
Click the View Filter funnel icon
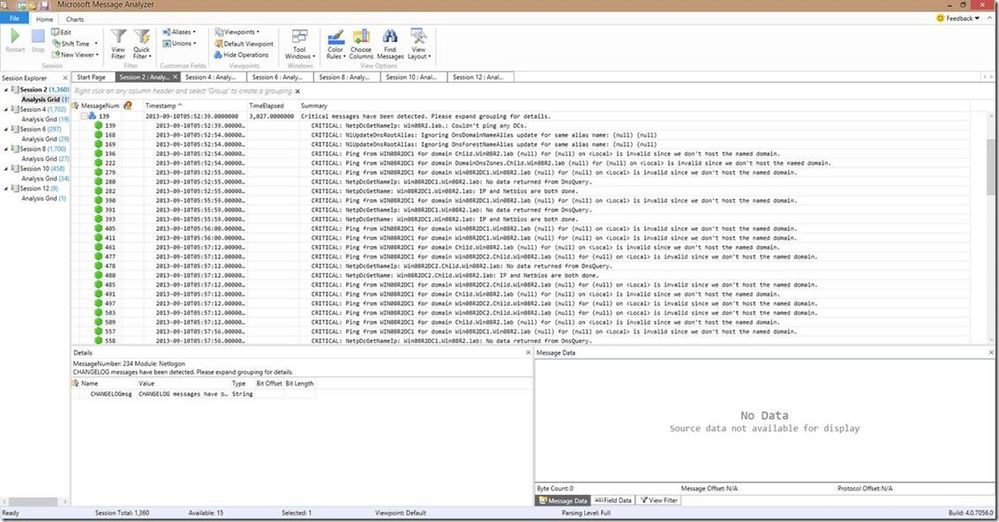tap(118, 37)
